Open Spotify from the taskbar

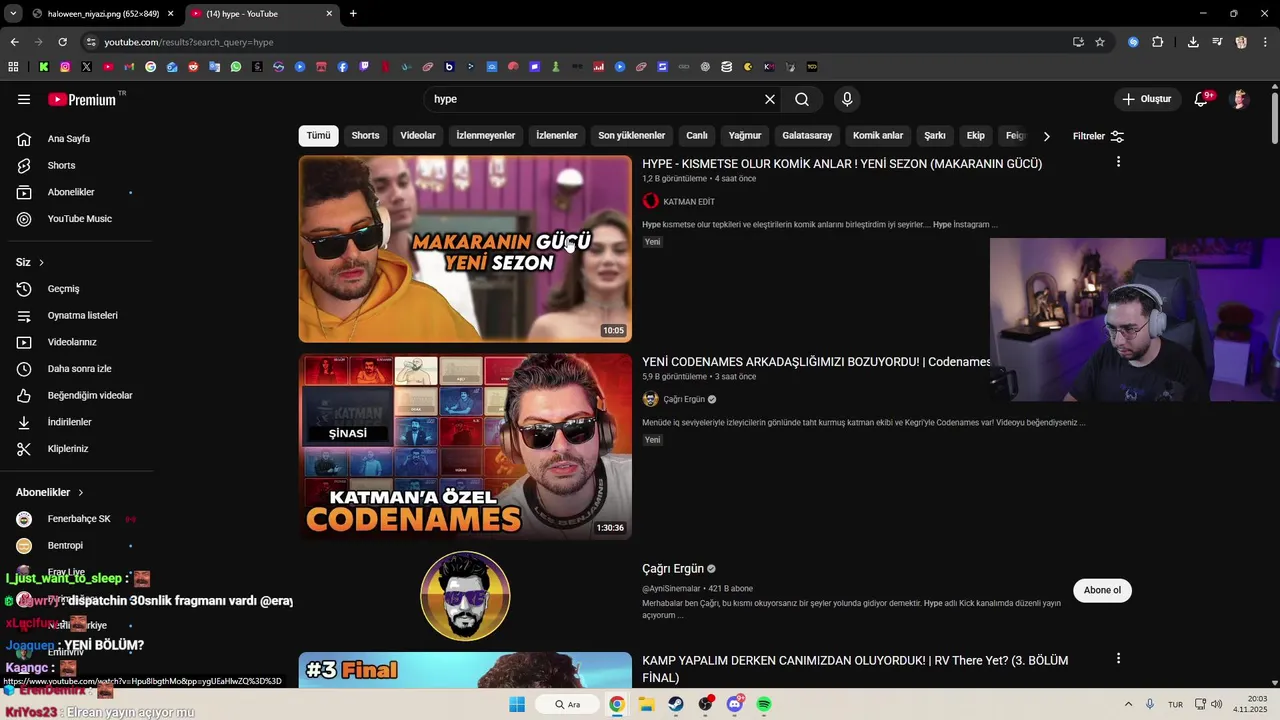pos(764,704)
